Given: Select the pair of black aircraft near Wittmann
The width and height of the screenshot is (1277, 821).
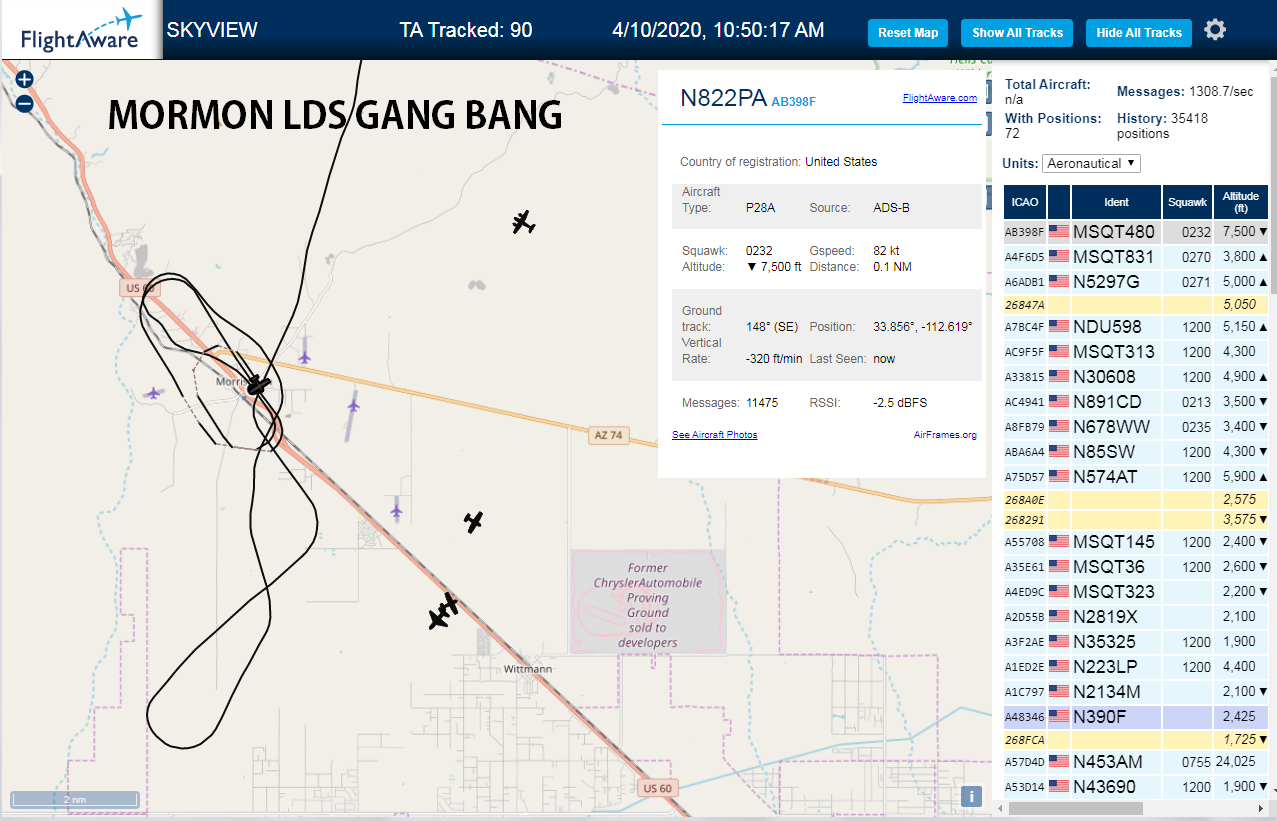Looking at the screenshot, I should tap(443, 612).
